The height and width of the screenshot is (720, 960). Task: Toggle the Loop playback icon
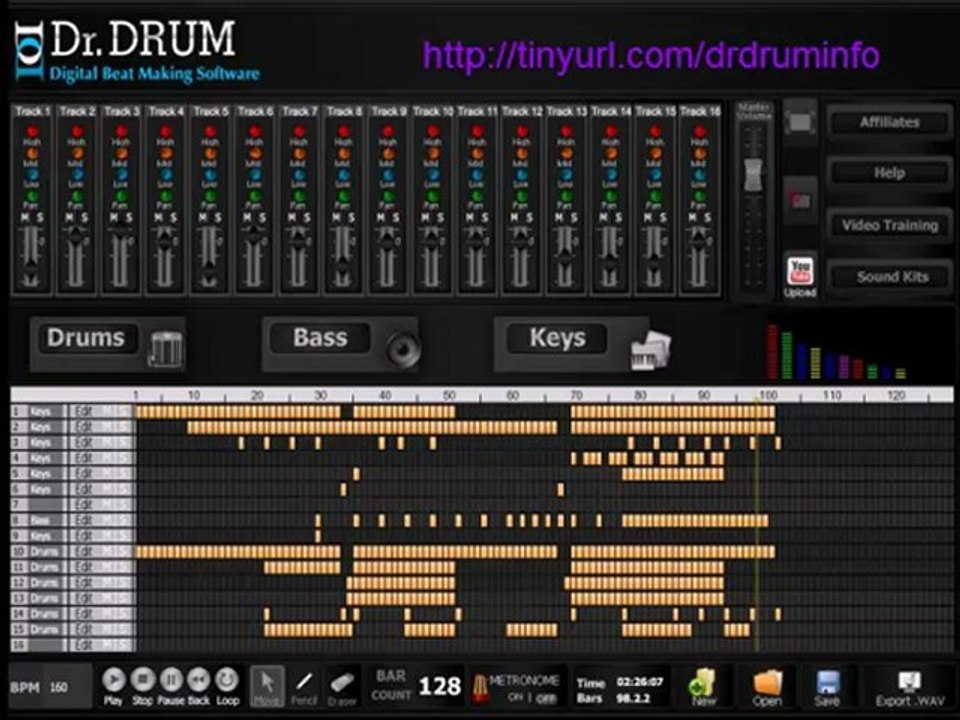pyautogui.click(x=227, y=680)
